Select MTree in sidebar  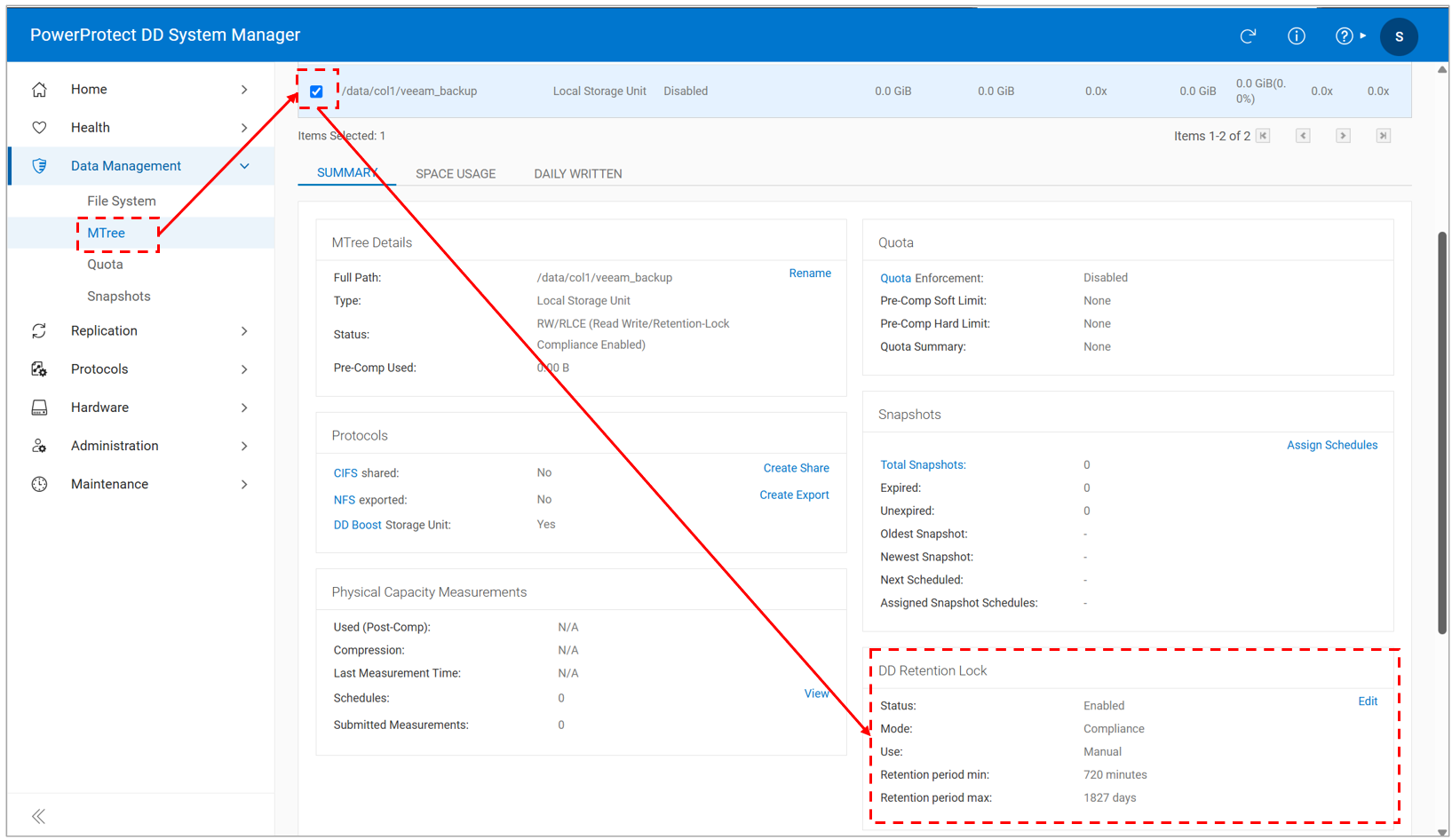coord(106,234)
